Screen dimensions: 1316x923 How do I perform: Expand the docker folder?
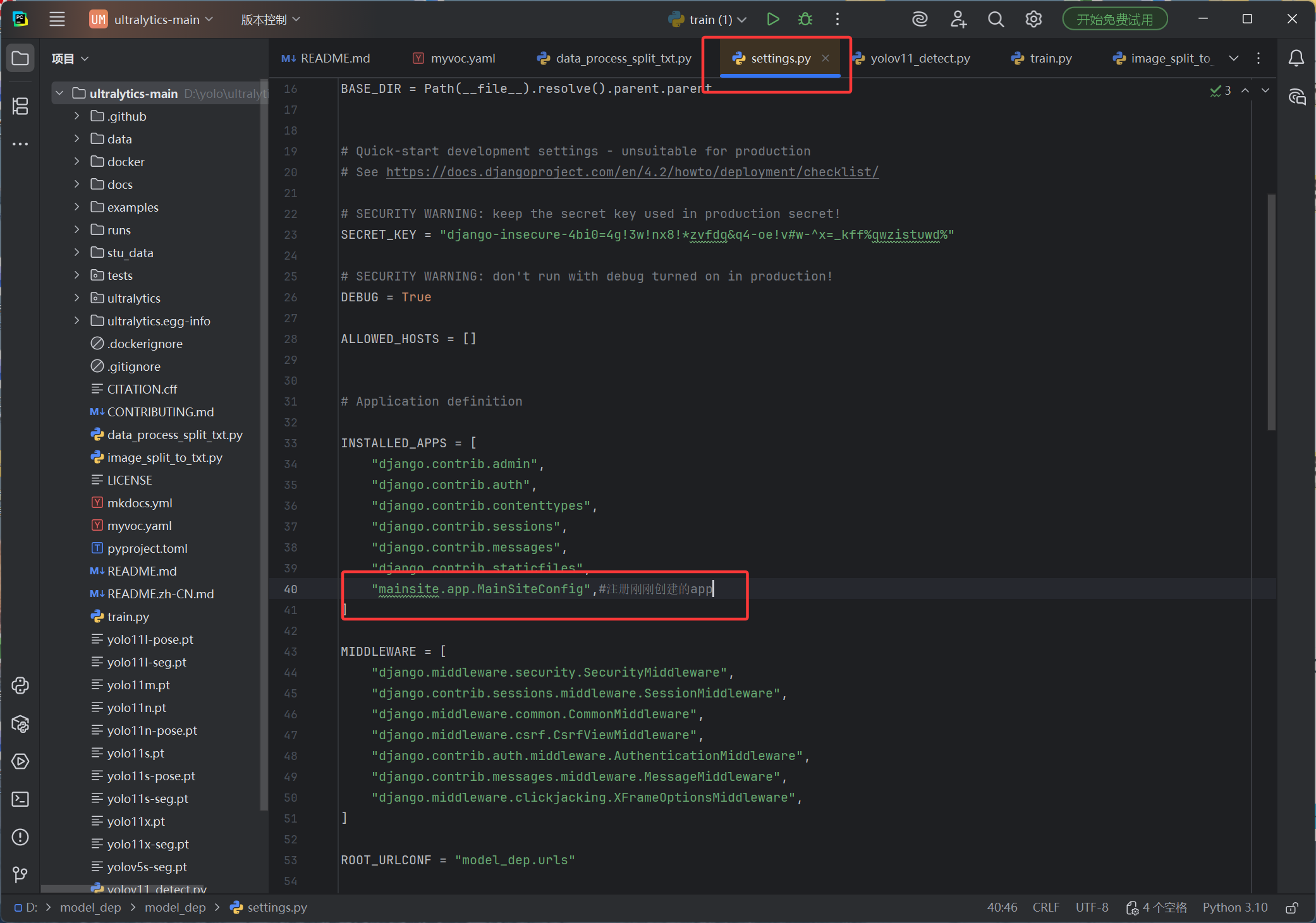77,162
